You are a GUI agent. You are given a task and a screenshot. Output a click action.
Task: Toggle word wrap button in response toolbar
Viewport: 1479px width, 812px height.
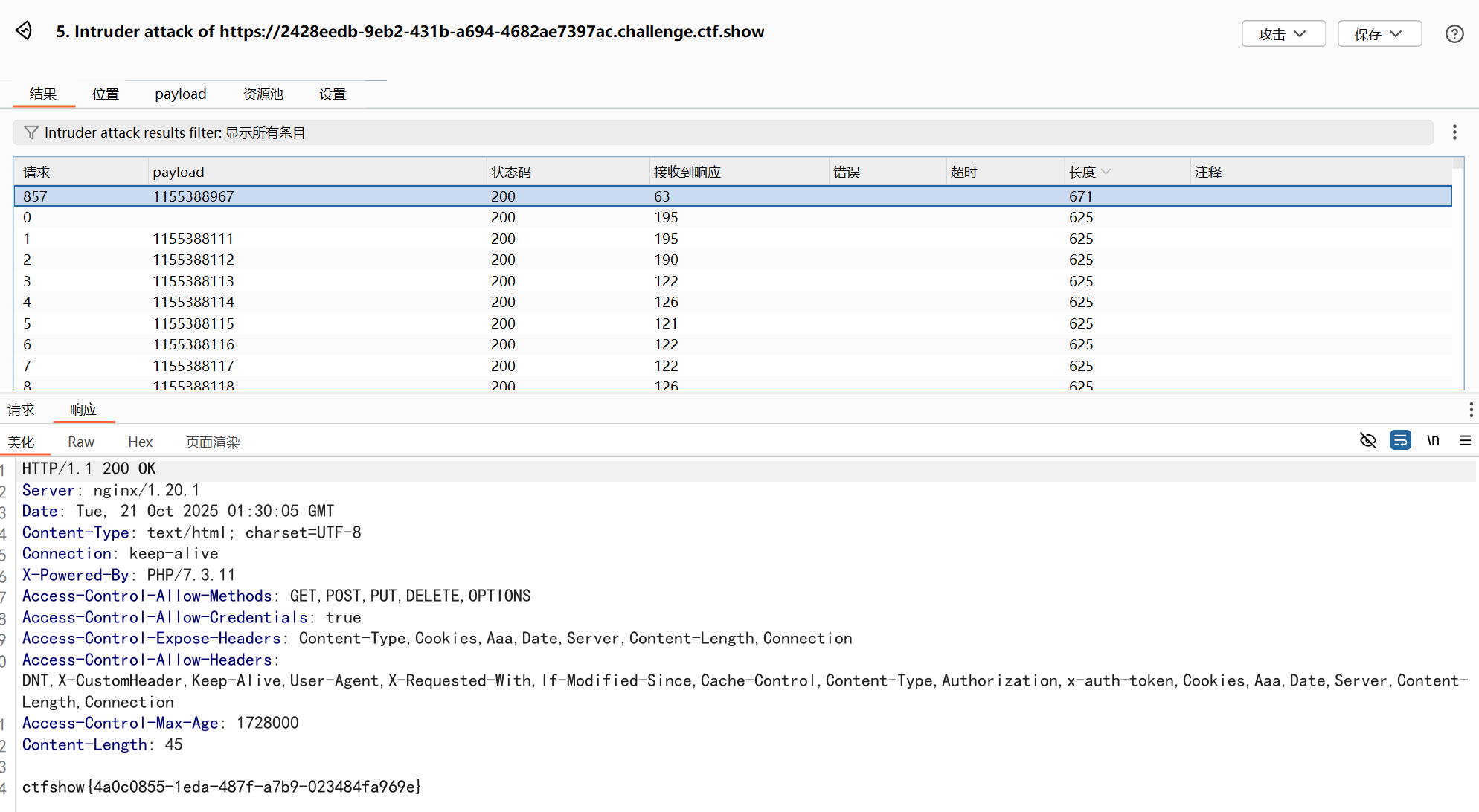(1400, 441)
